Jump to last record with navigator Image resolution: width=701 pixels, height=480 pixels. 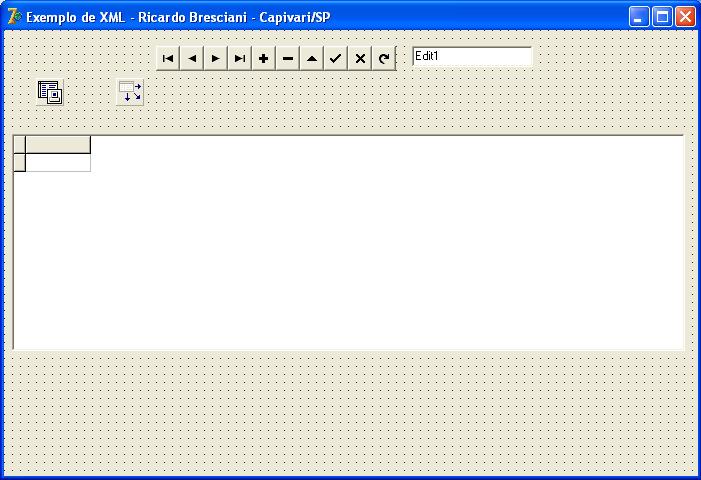[240, 58]
